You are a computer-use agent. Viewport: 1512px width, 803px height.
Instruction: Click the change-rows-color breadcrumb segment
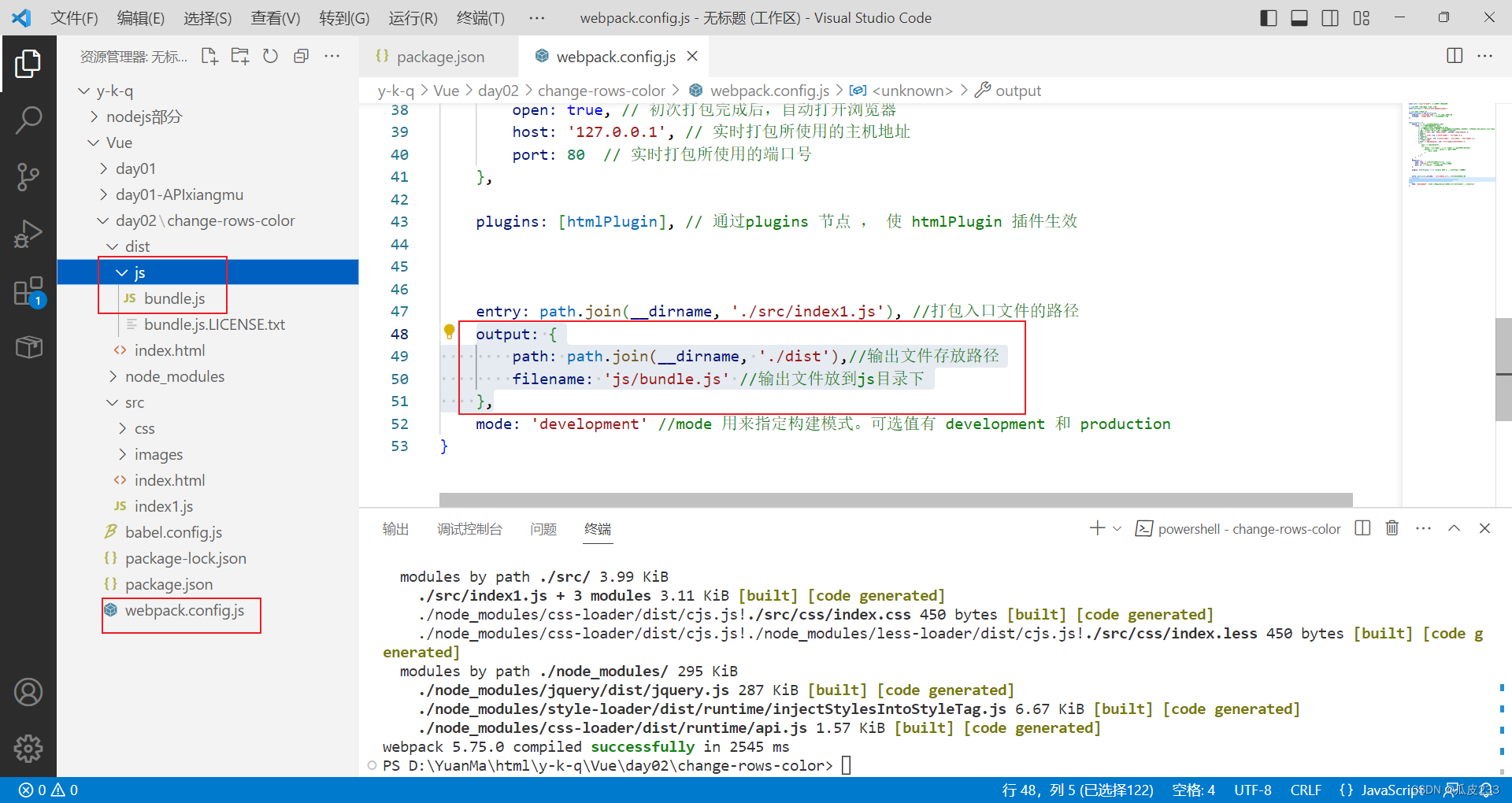[x=602, y=91]
